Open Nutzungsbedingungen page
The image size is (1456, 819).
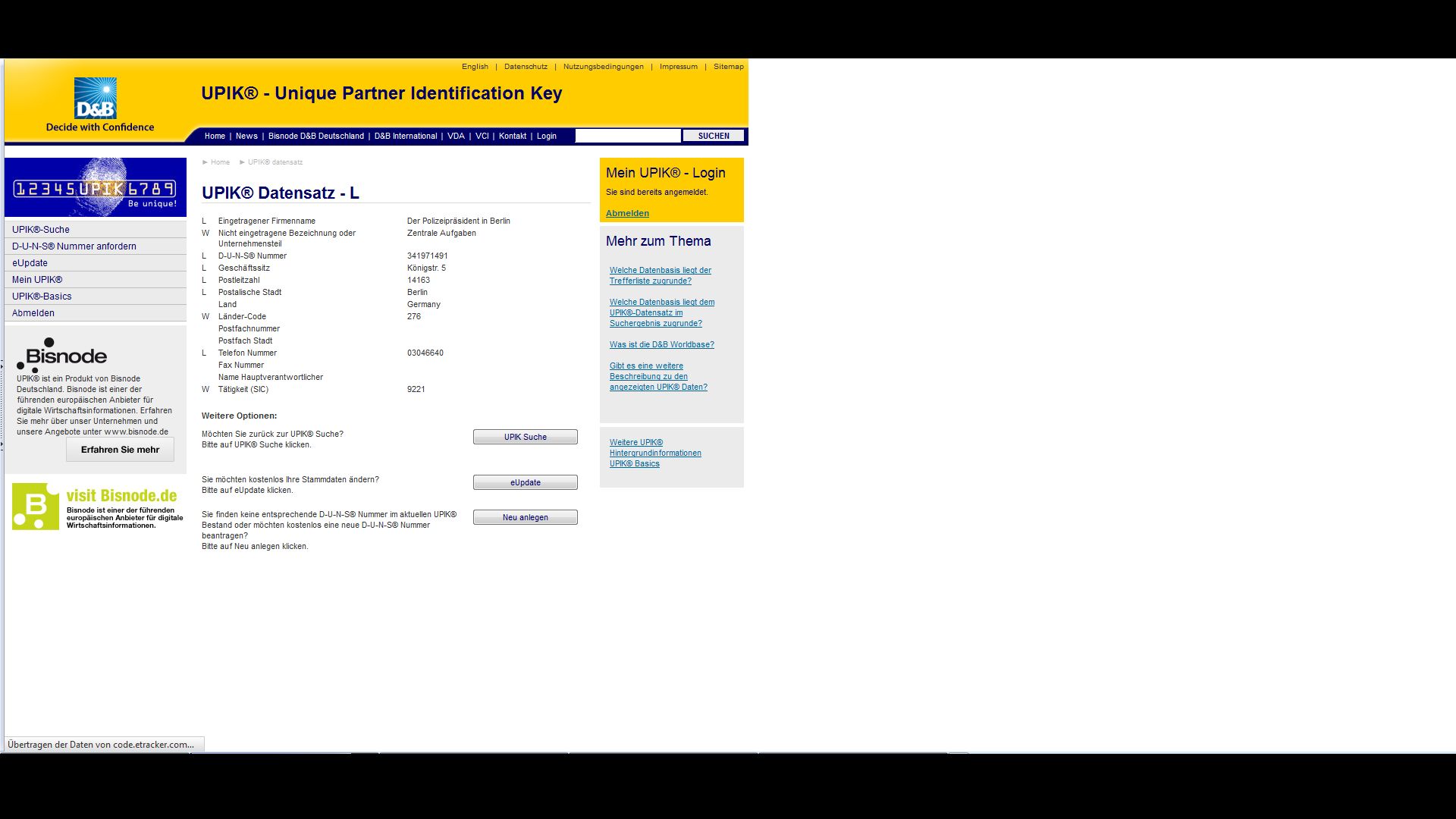point(603,67)
